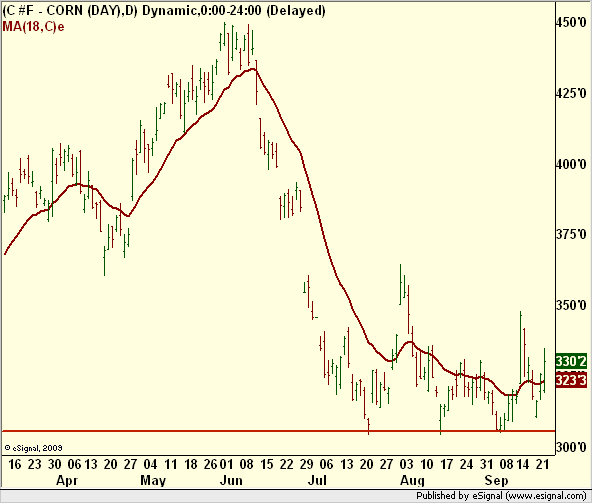Click the 425'0 price axis label

tap(571, 93)
